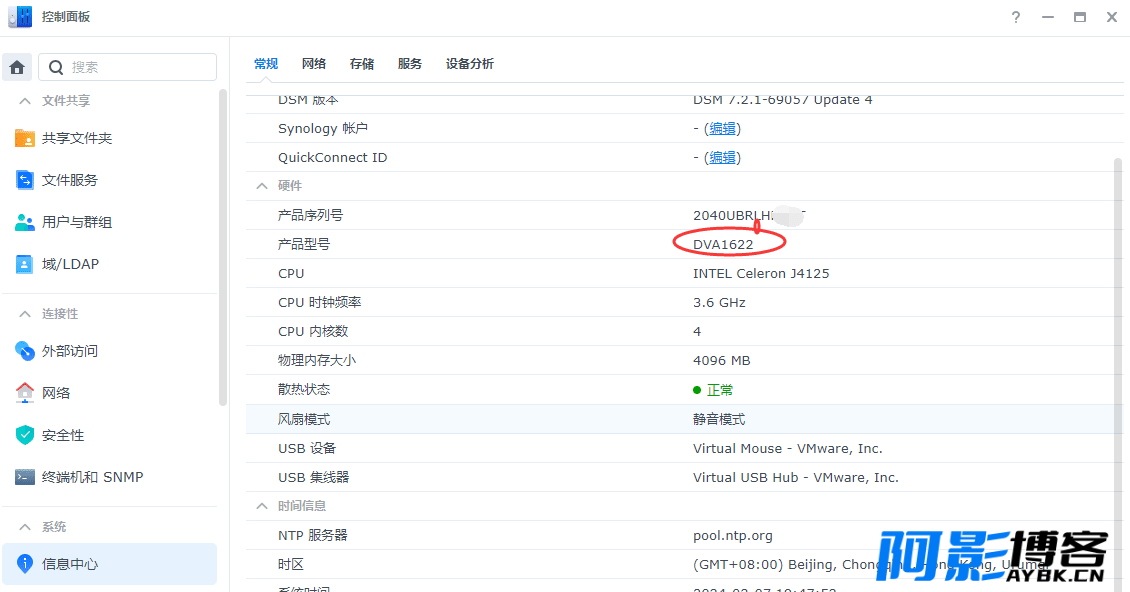
Task: Select the CPU value INTEL Celeron J4125
Action: pos(761,273)
